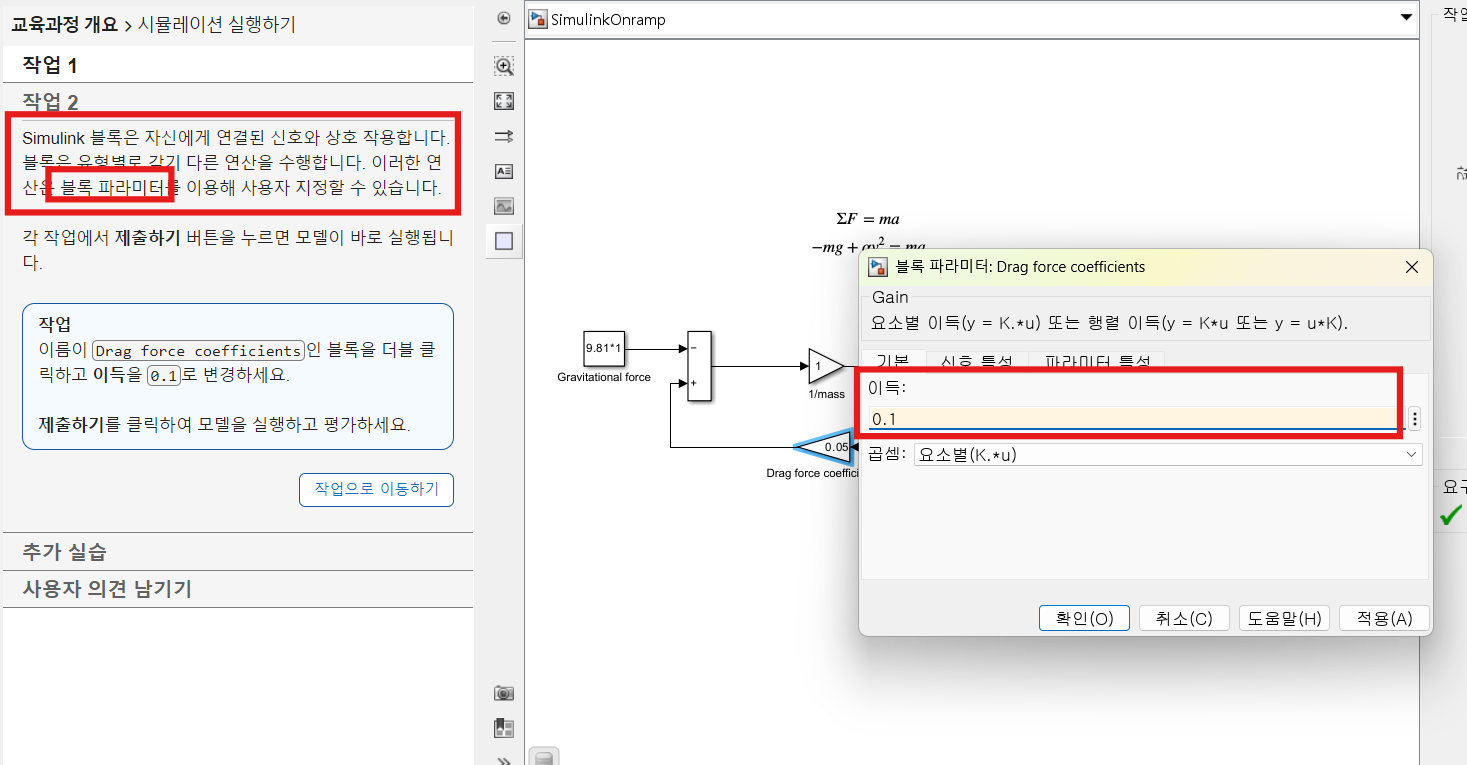Switch to the 파라미터 특성 tab
The width and height of the screenshot is (1467, 765).
1098,361
